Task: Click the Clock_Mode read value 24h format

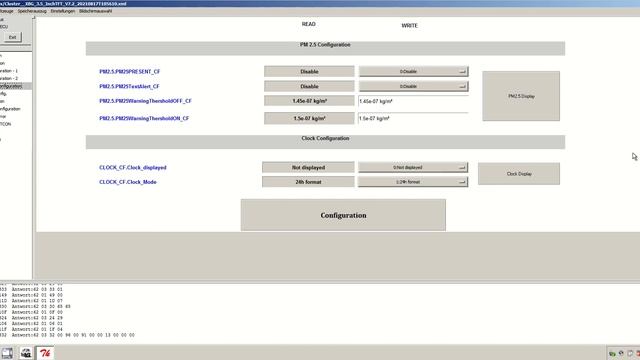Action: [x=308, y=182]
